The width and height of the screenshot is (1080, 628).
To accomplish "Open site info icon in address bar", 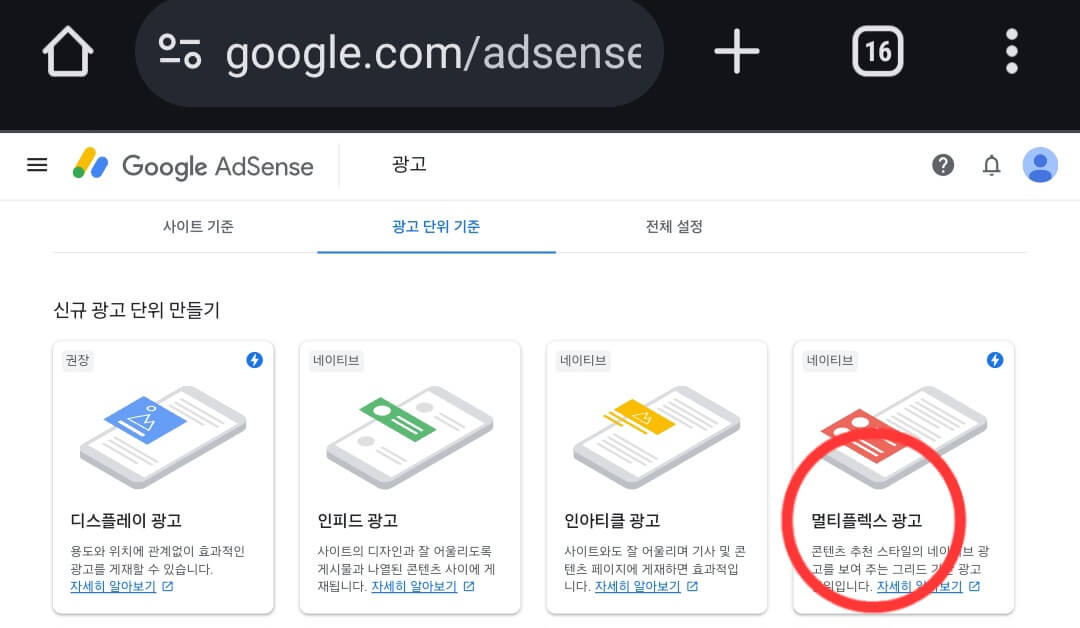I will pos(180,52).
